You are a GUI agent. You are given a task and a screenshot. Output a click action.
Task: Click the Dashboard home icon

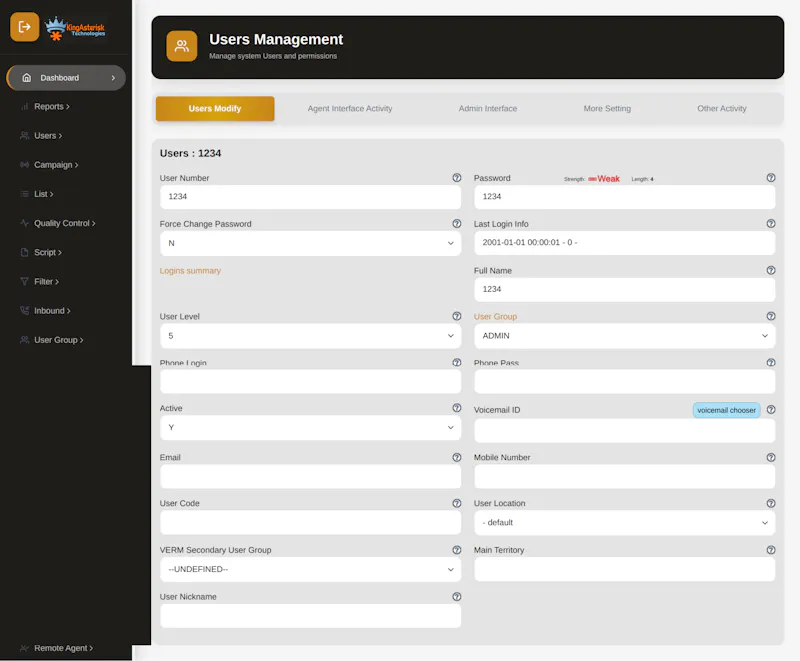coord(27,78)
